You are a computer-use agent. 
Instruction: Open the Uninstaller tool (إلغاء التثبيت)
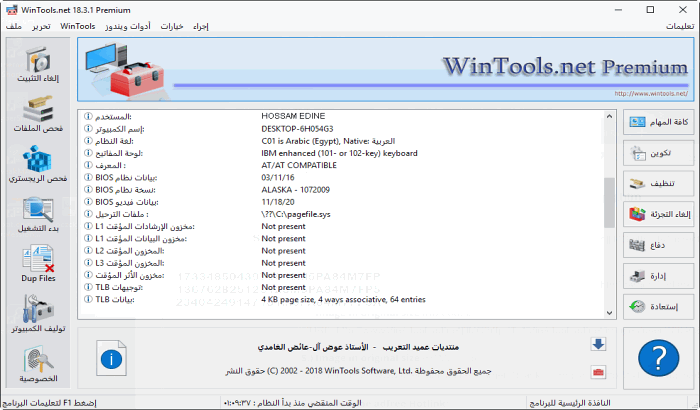(x=38, y=65)
